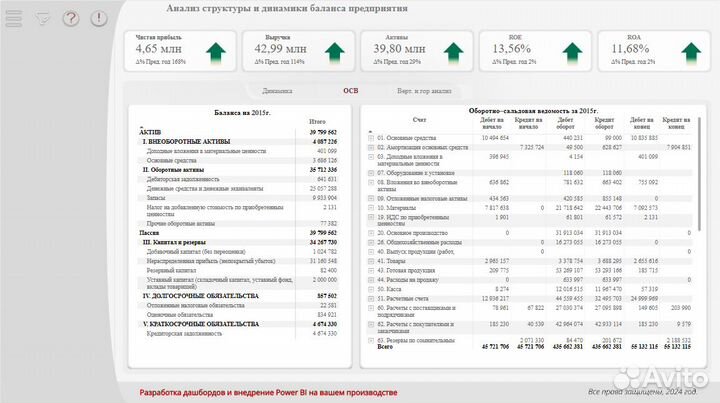Switch to the Динамика tab
Viewport: 720px width, 403px height.
pyautogui.click(x=277, y=91)
